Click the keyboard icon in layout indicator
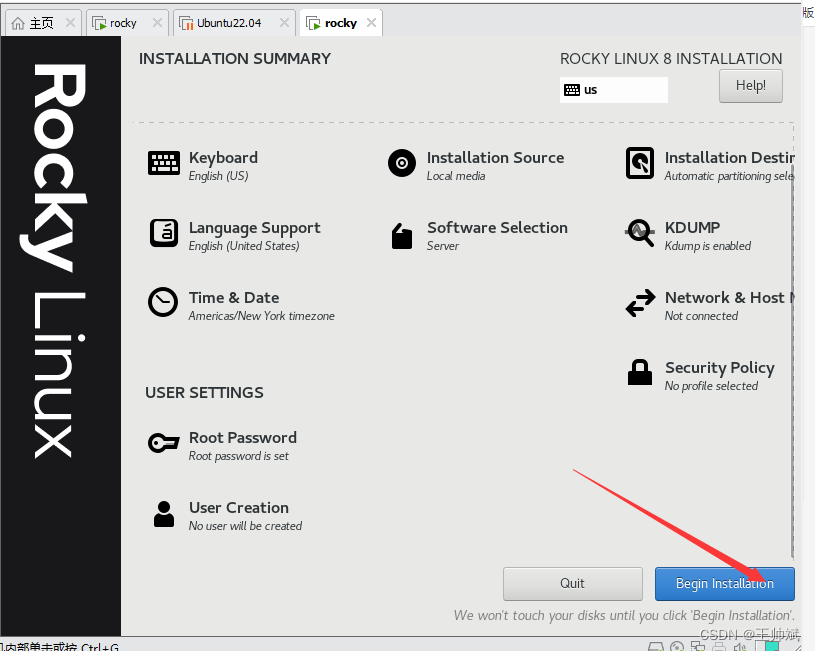This screenshot has height=651, width=815. 572,90
